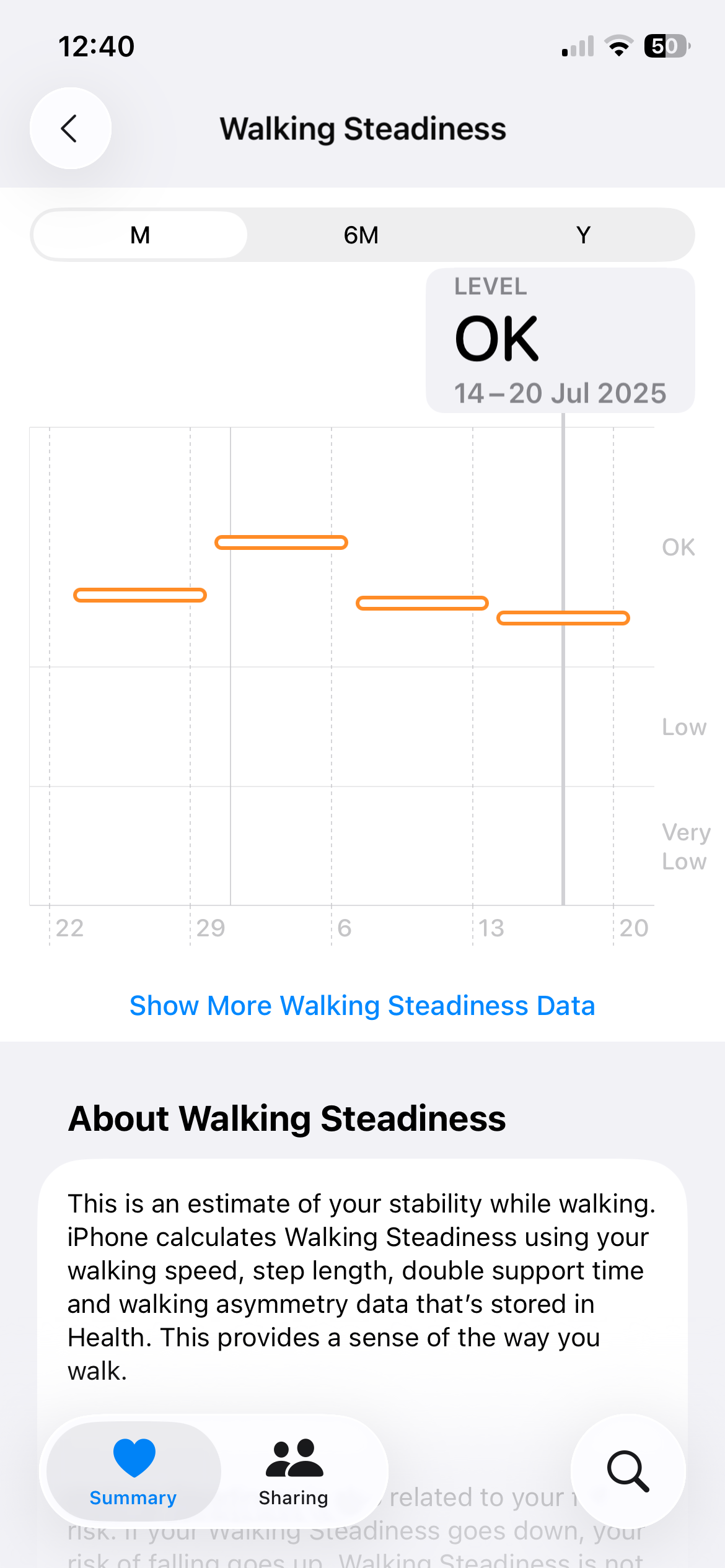
Task: Select the Summary heart icon
Action: click(134, 1457)
